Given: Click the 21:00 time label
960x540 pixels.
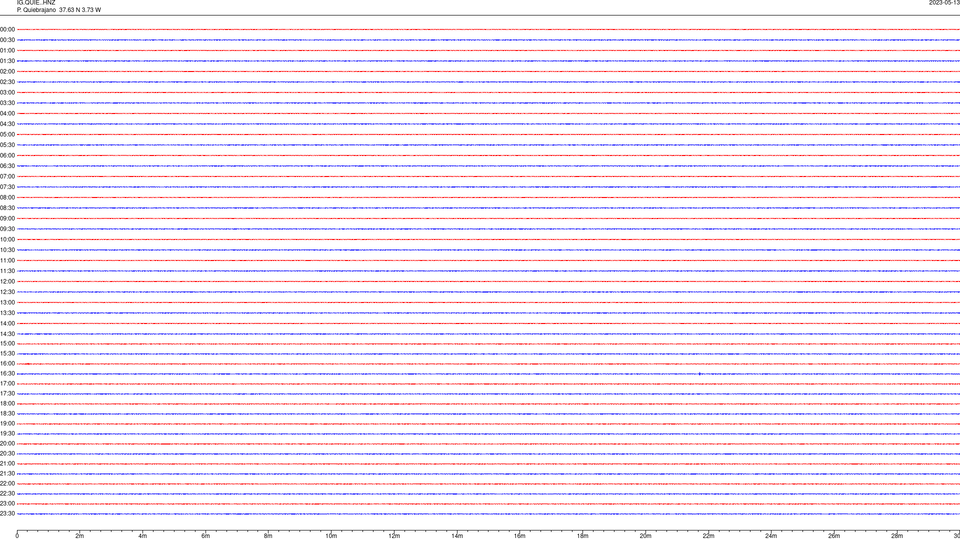Looking at the screenshot, I should [x=7, y=463].
